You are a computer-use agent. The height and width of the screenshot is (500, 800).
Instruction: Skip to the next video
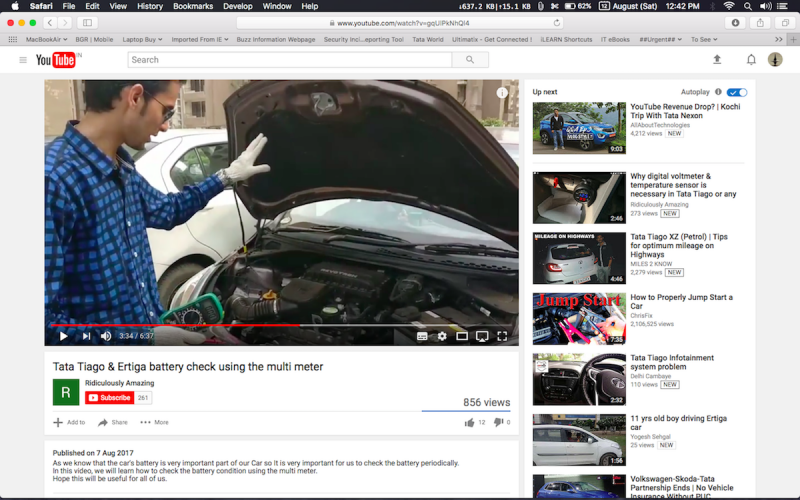(86, 336)
